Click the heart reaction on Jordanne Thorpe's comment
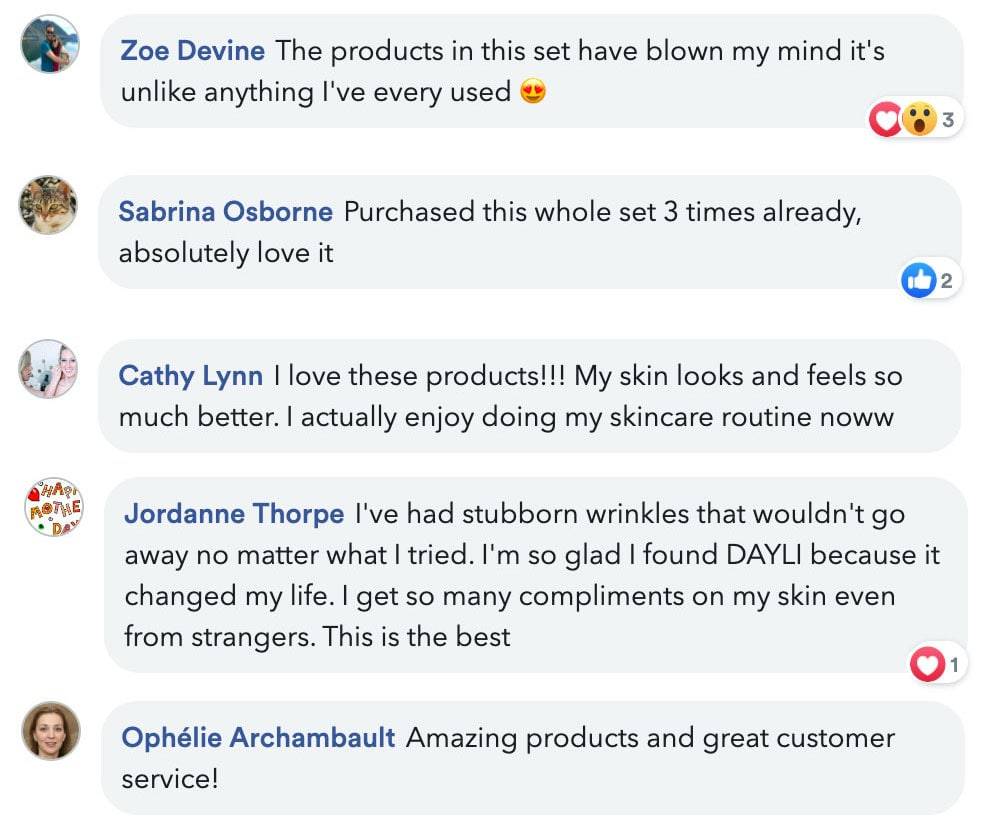 coord(927,664)
